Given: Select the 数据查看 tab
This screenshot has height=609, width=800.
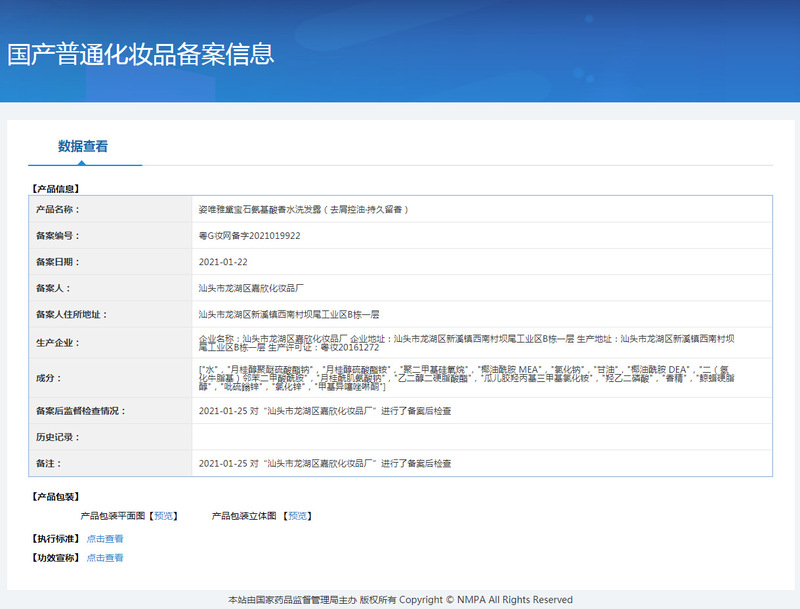Looking at the screenshot, I should [x=83, y=146].
